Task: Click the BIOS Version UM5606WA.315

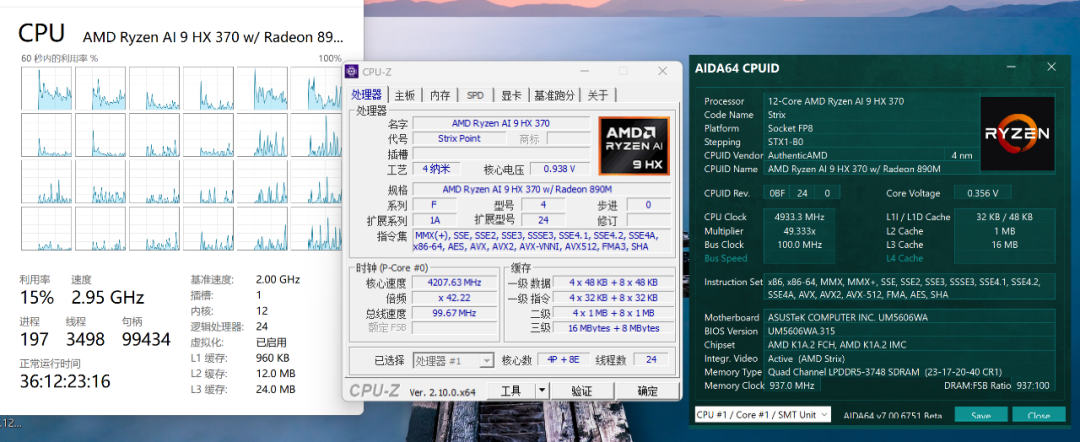Action: 802,331
